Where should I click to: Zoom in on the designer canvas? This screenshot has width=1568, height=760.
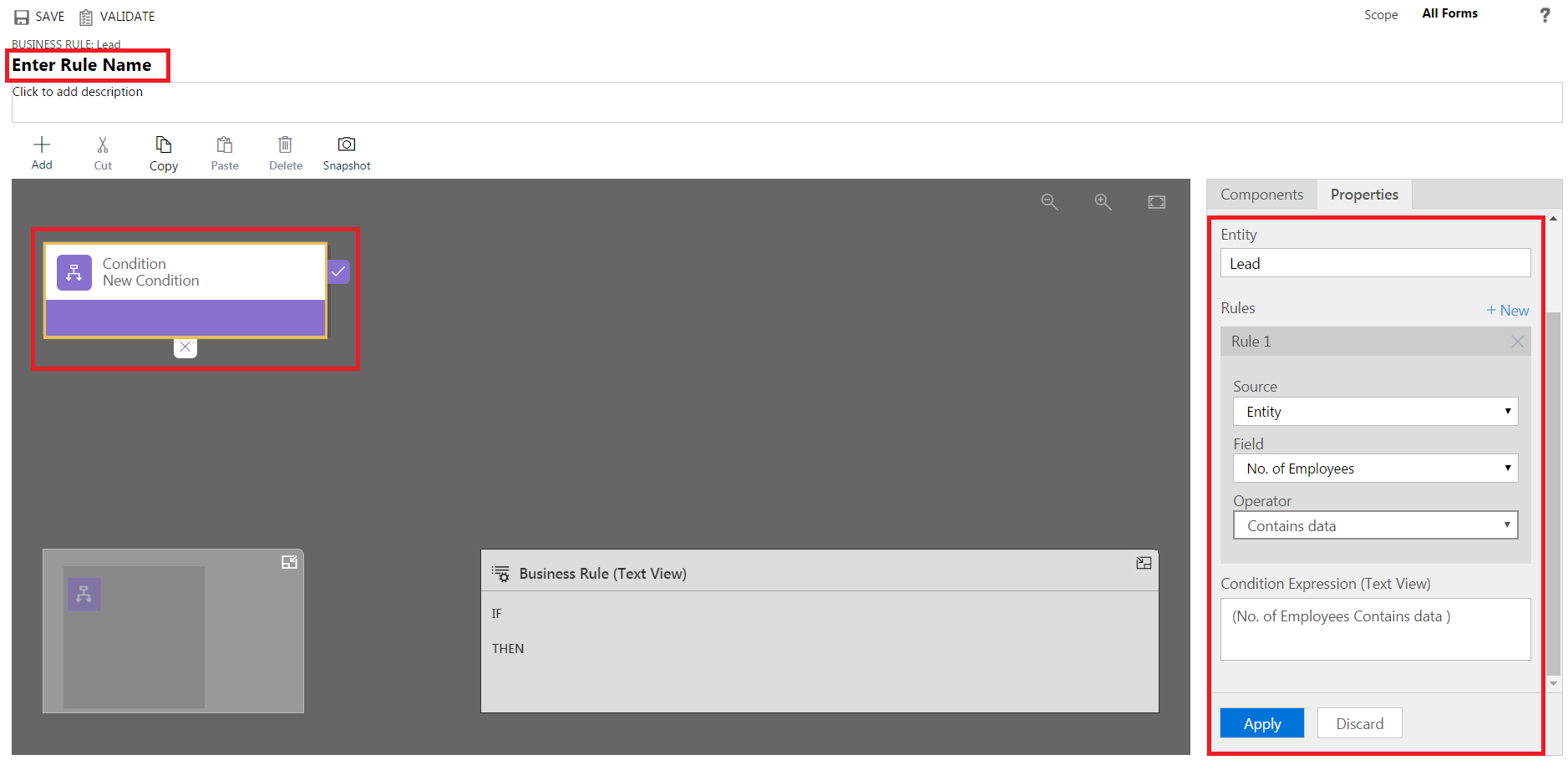pyautogui.click(x=1103, y=202)
